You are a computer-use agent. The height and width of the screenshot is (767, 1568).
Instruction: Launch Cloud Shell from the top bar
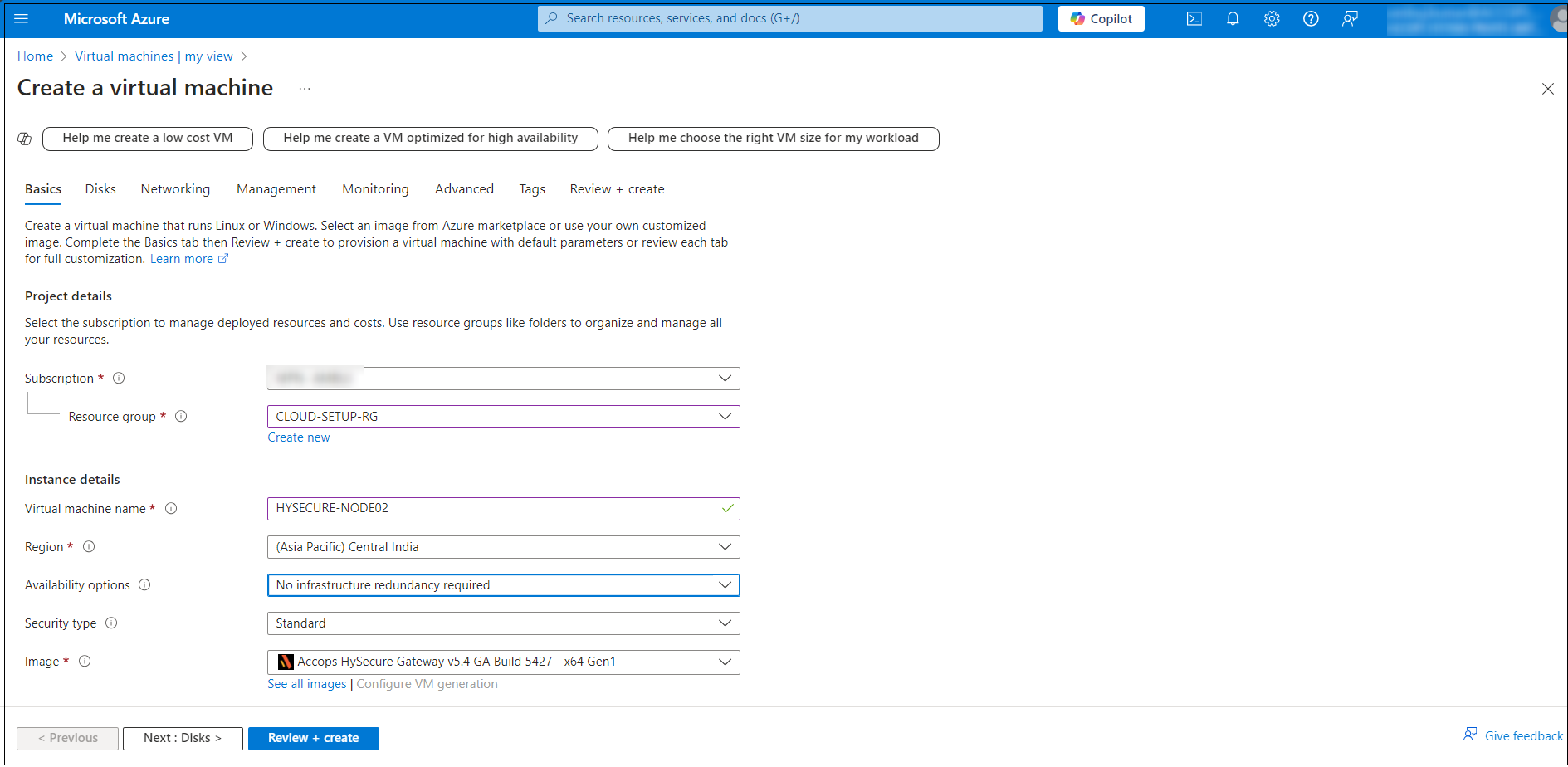coord(1194,18)
